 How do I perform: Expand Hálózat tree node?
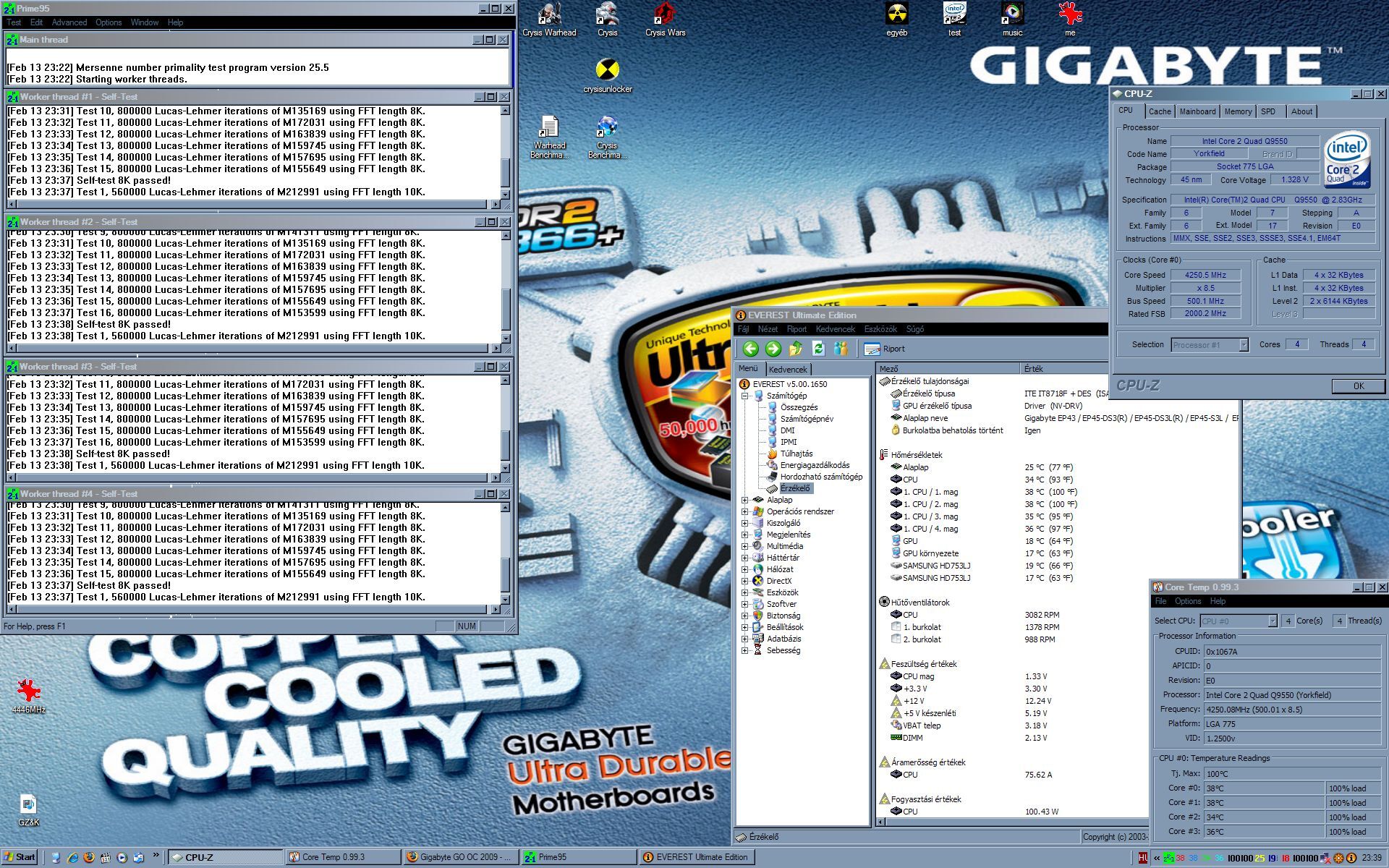[744, 569]
